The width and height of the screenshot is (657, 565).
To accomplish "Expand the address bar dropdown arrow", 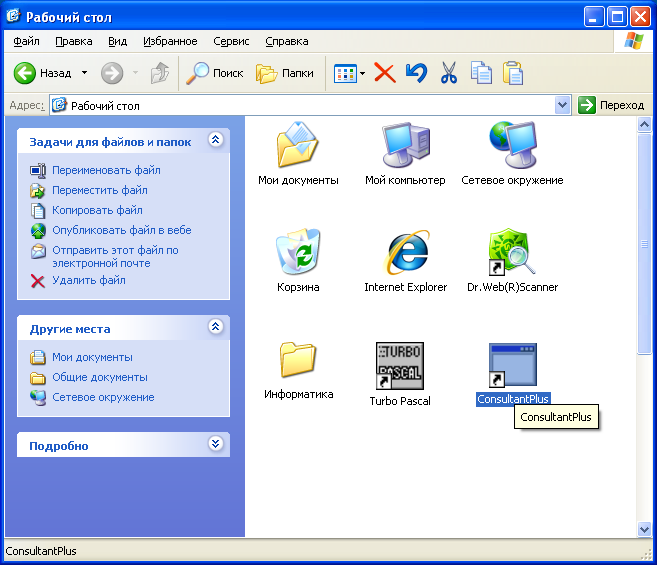I will (x=562, y=106).
